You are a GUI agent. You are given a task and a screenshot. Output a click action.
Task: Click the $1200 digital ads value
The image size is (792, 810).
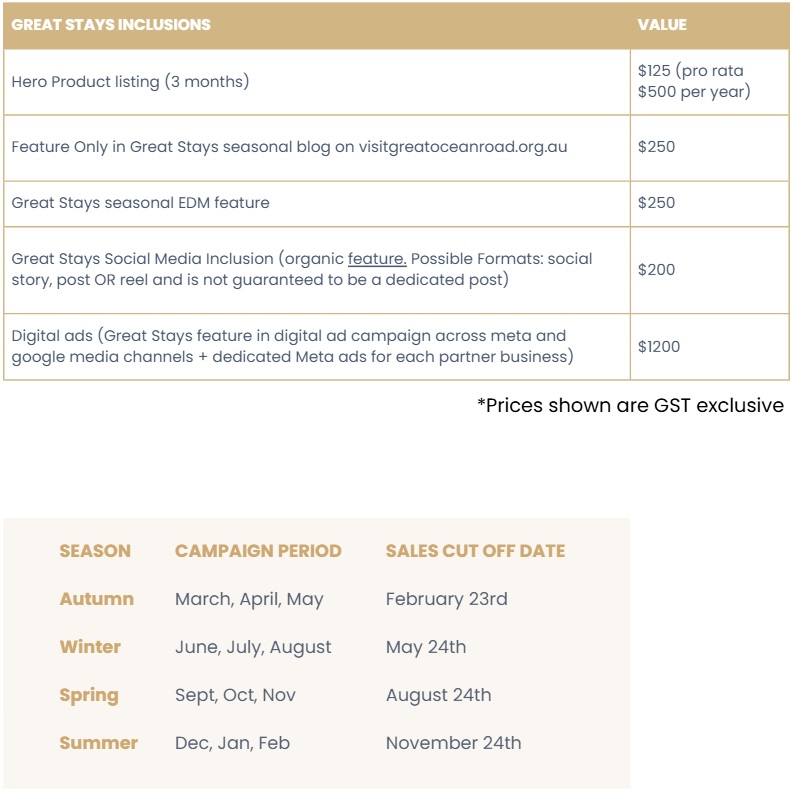click(659, 347)
